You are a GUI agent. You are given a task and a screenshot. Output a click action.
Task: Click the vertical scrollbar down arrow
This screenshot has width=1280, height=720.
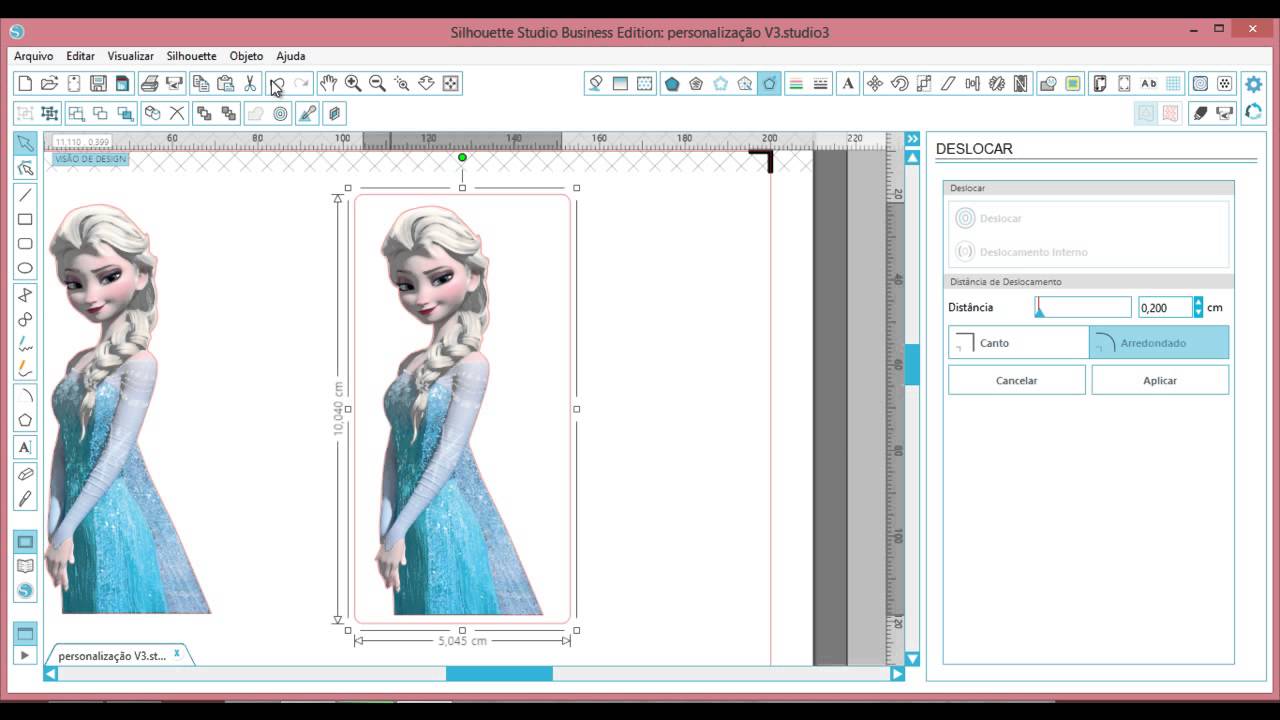coord(912,659)
